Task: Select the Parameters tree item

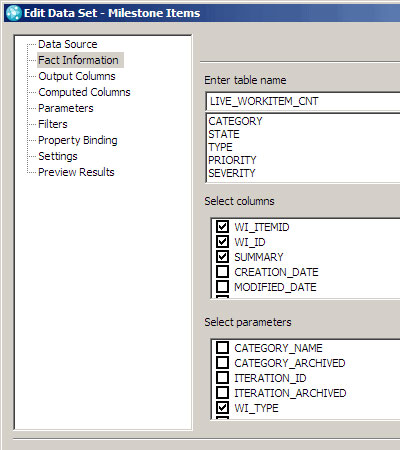Action: (x=66, y=108)
